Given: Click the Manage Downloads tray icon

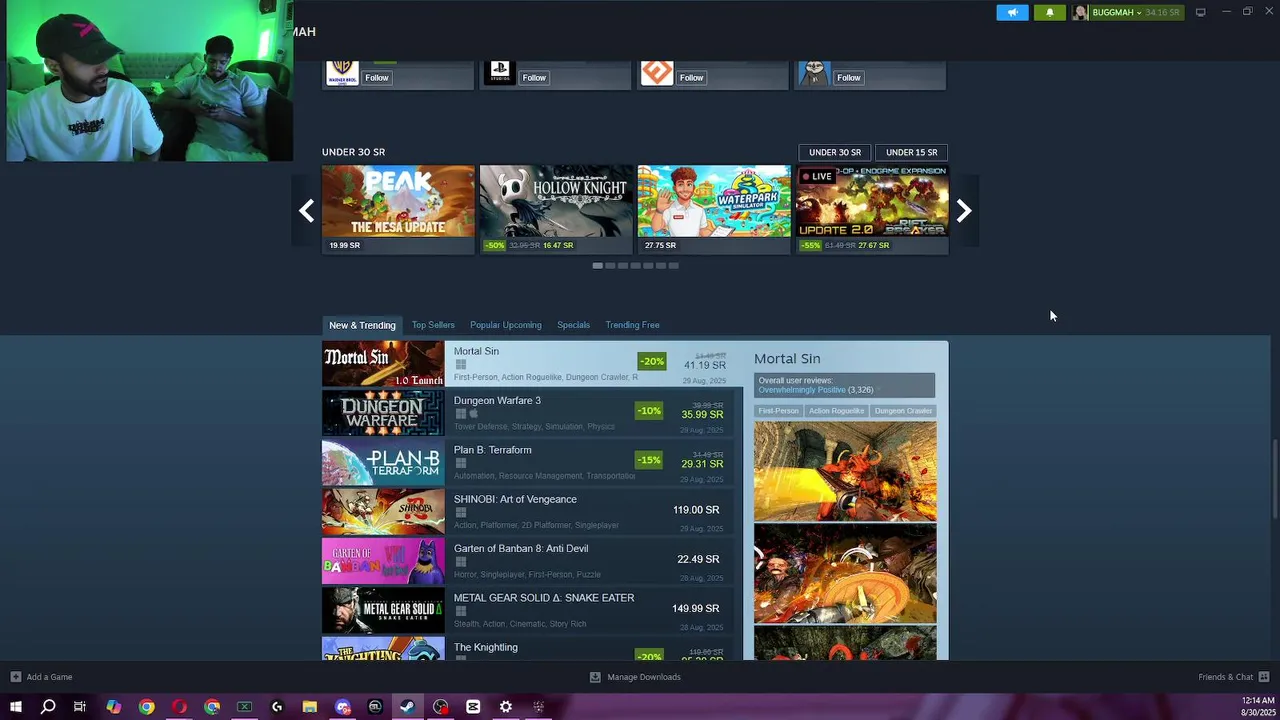Looking at the screenshot, I should [x=595, y=677].
